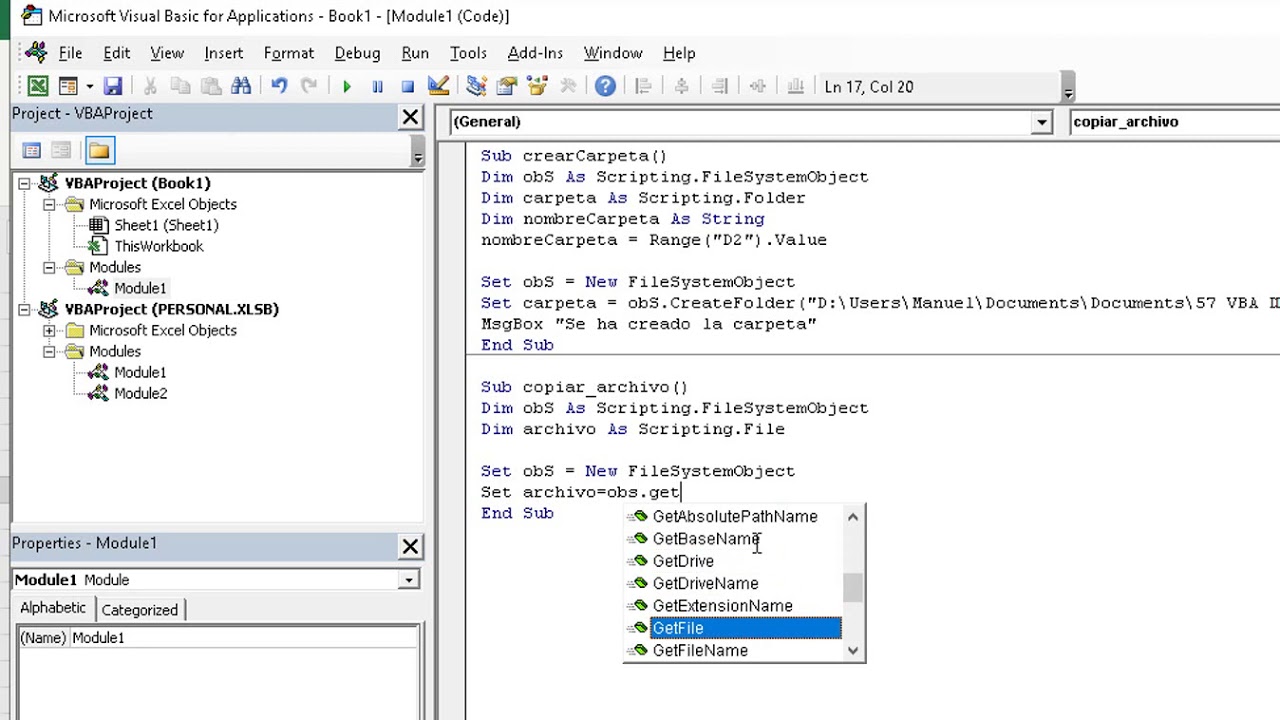Open the Object Browser toolbar icon

537,87
